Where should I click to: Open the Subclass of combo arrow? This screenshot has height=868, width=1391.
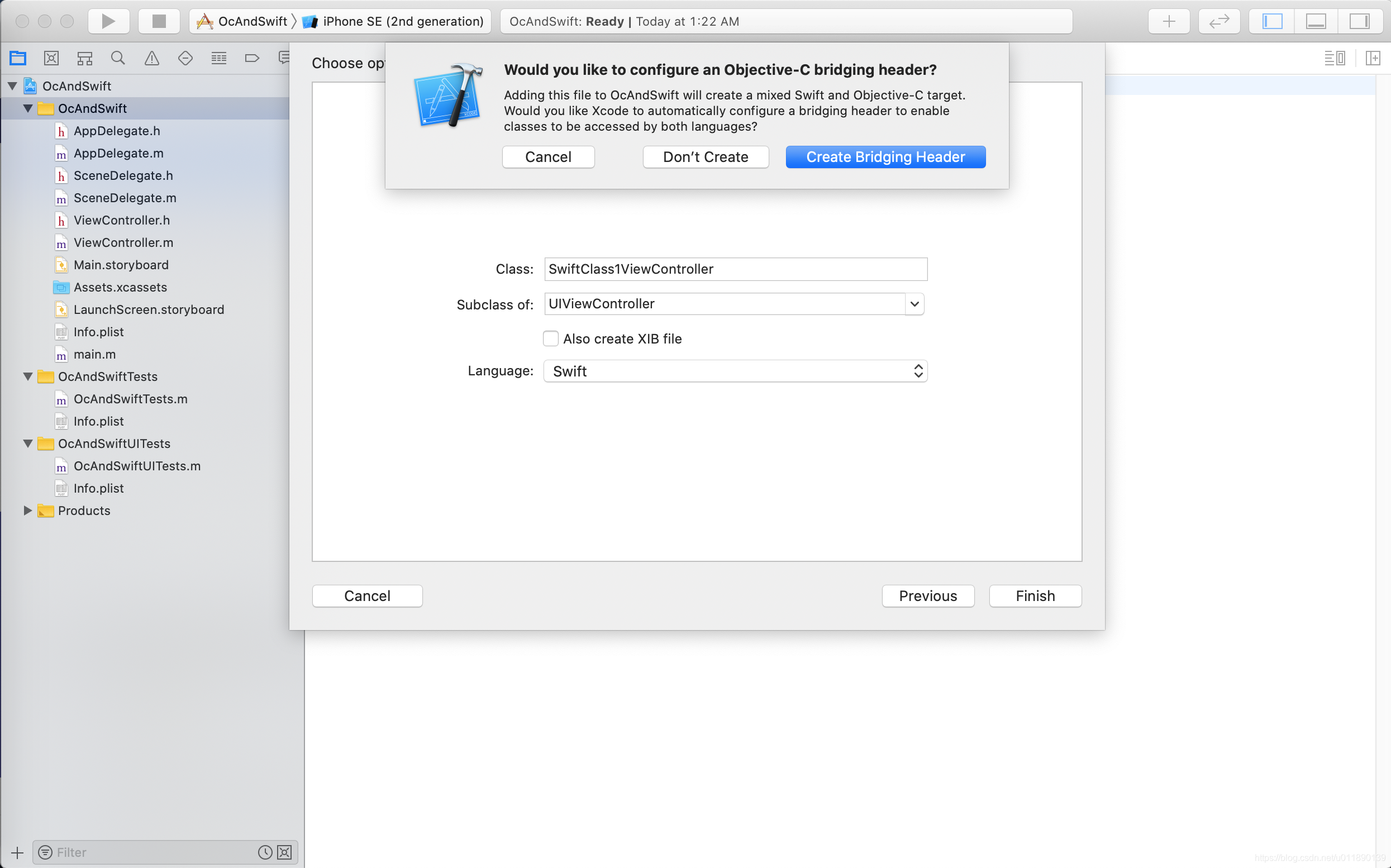coord(914,304)
